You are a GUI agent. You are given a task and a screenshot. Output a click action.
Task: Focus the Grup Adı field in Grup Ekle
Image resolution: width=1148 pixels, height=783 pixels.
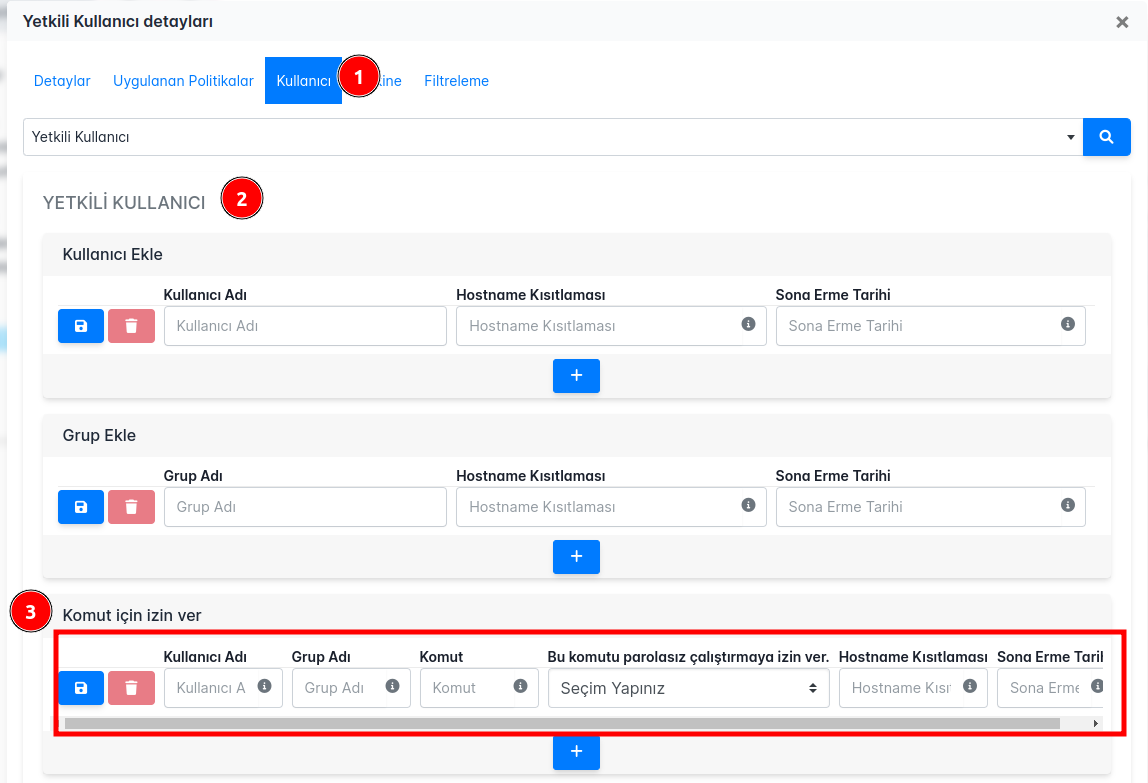coord(305,507)
